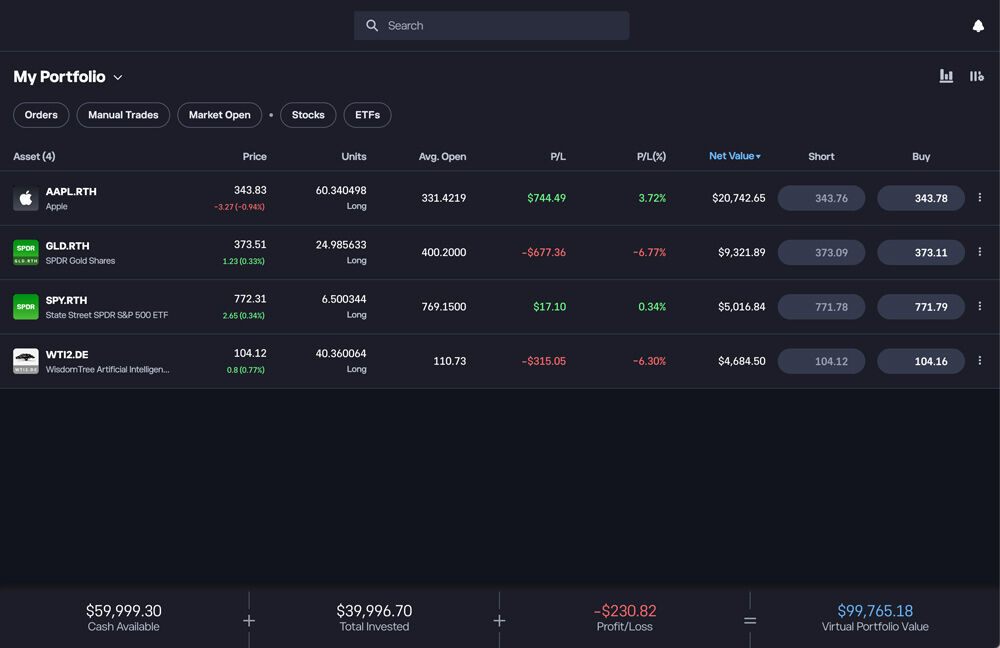The width and height of the screenshot is (1000, 648).
Task: Open more options for AAPL.RTH row
Action: (x=980, y=198)
